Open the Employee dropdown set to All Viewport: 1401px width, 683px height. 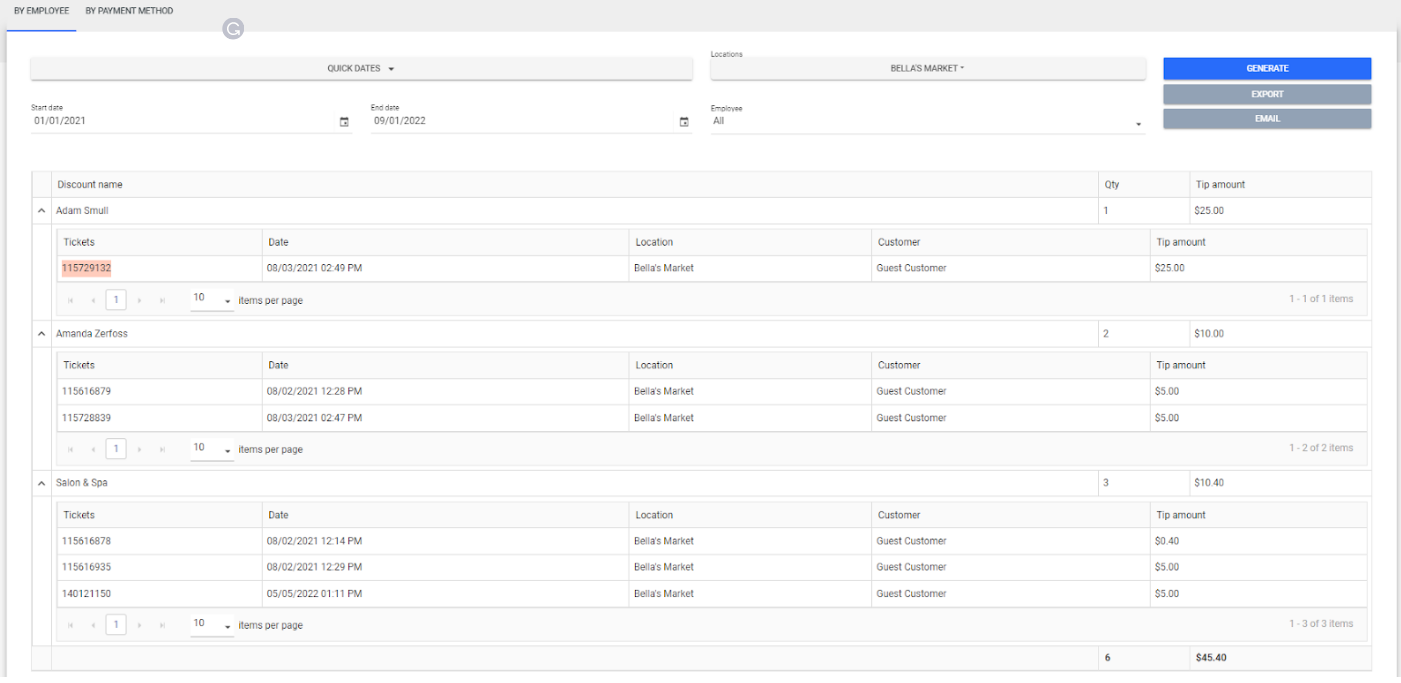pyautogui.click(x=927, y=122)
